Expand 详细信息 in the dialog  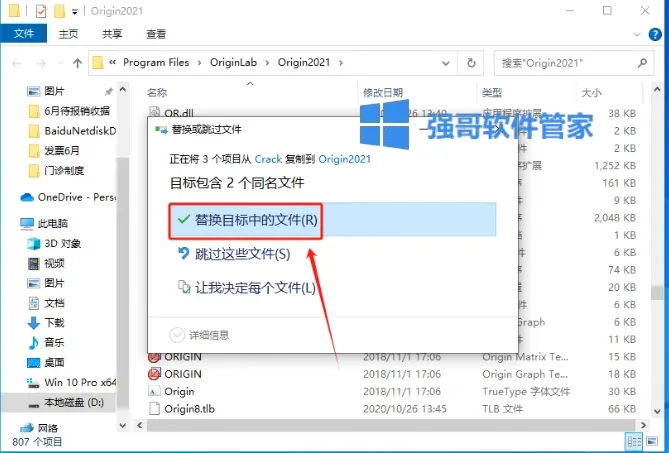pyautogui.click(x=199, y=335)
